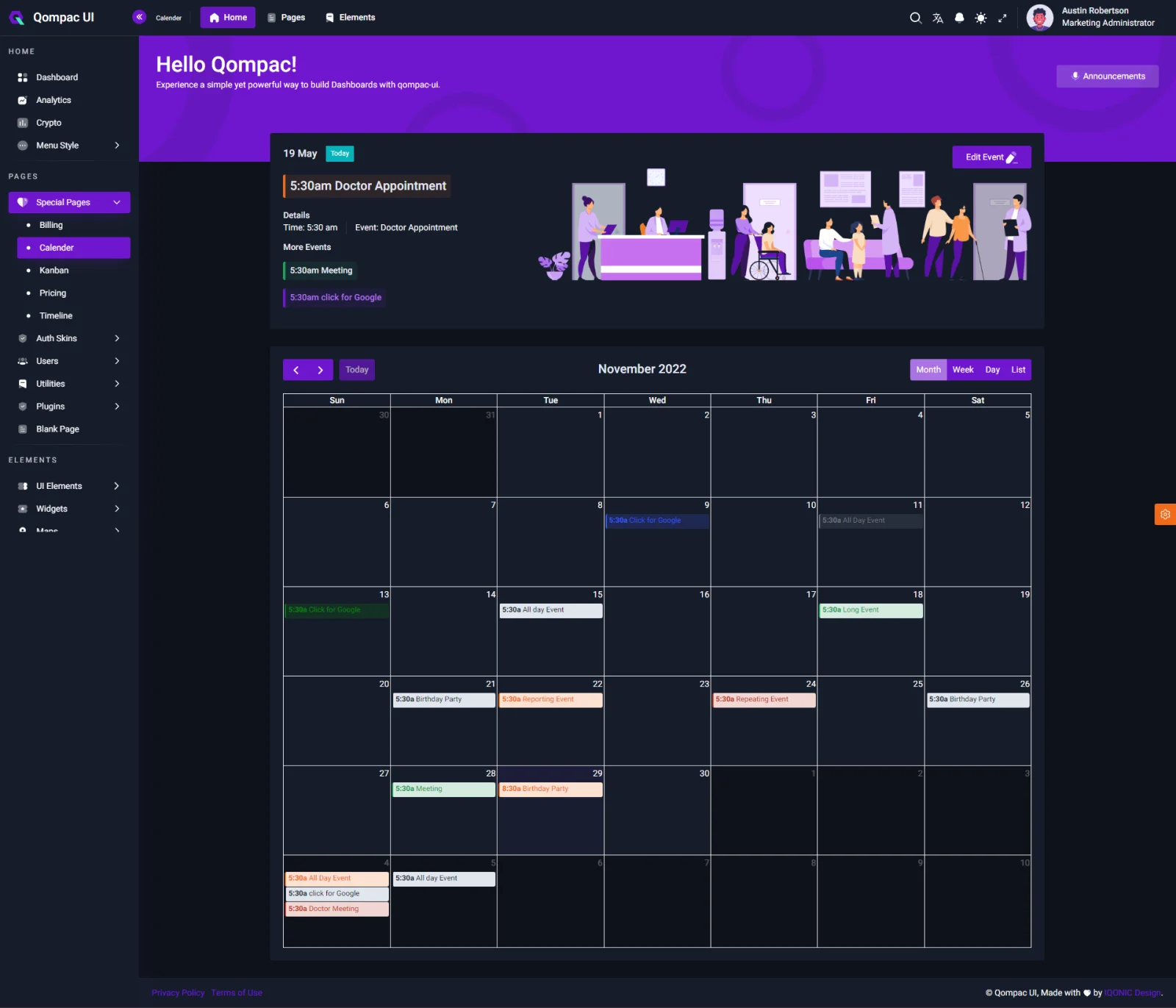Toggle the light/dark theme sun icon
The width and height of the screenshot is (1176, 1008).
click(980, 18)
